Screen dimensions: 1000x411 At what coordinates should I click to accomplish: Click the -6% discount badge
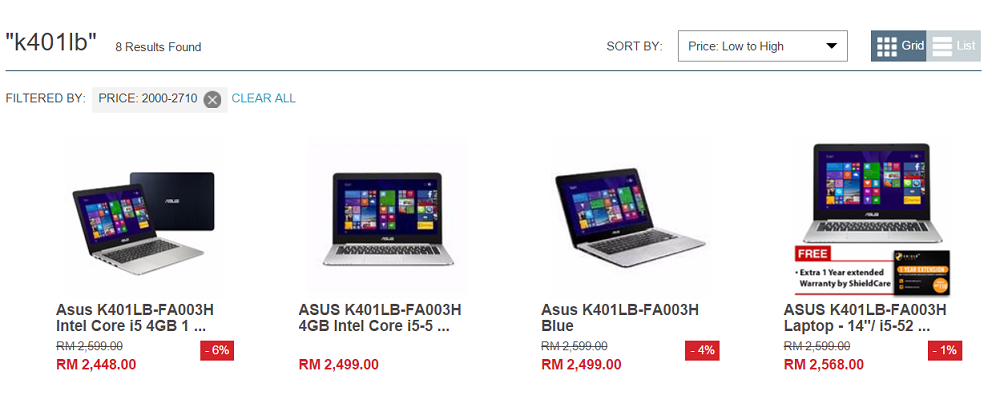point(217,350)
